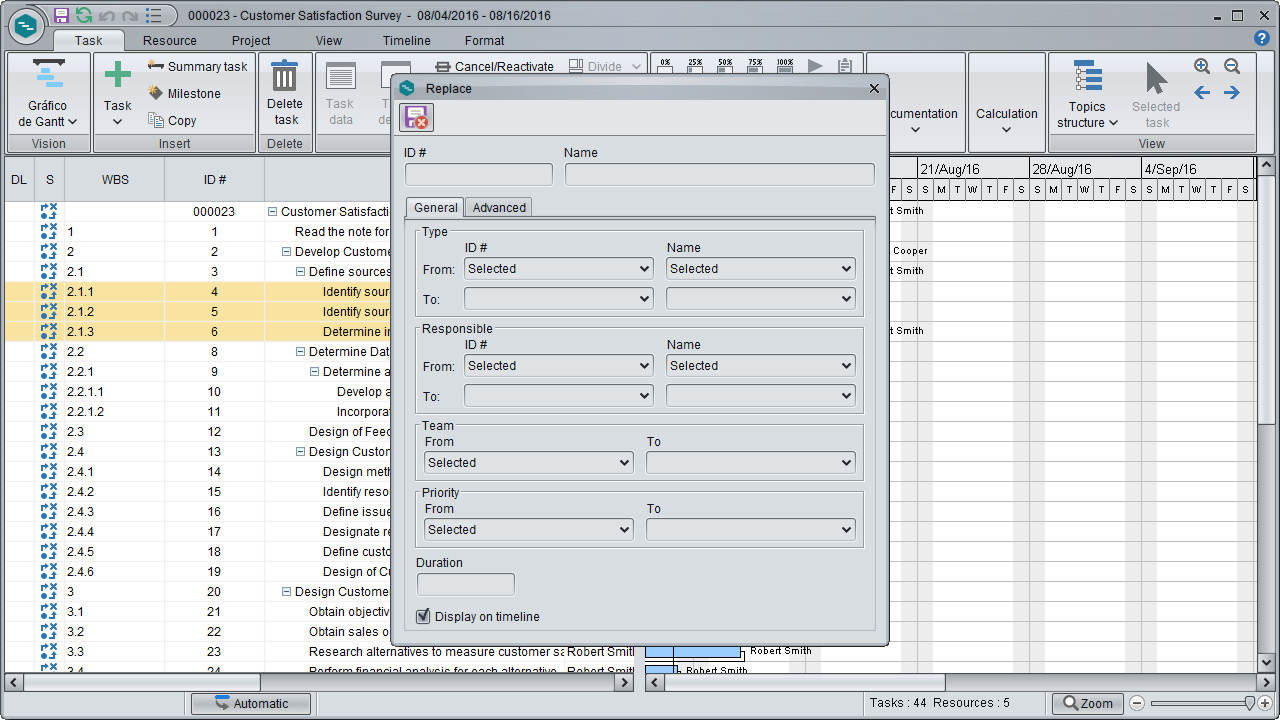The width and height of the screenshot is (1280, 720).
Task: Click the Milestone icon
Action: (x=156, y=93)
